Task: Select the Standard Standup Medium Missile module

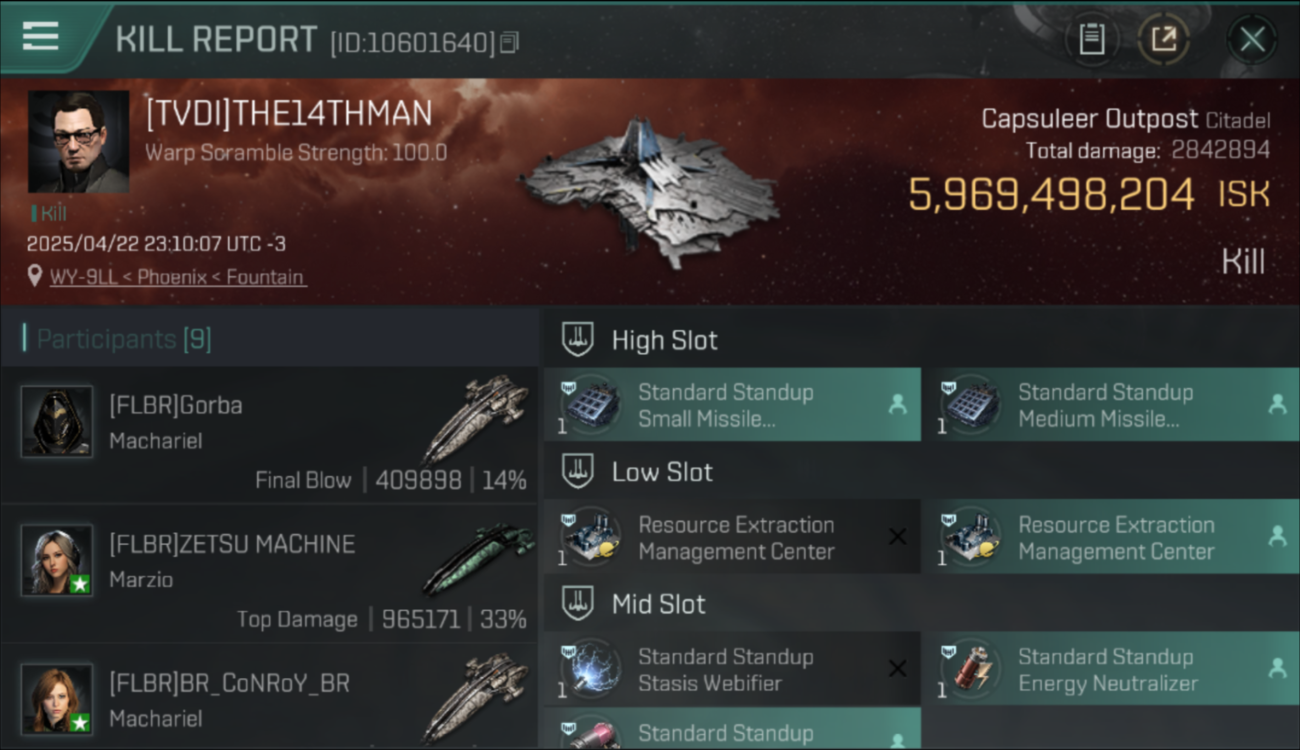Action: 1112,405
